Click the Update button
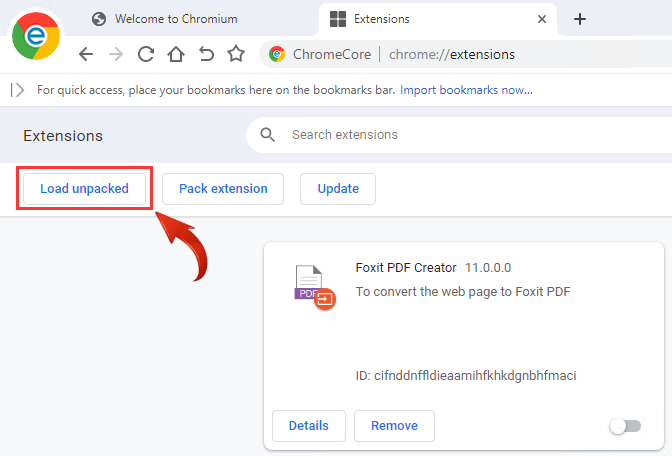Viewport: 672px width, 456px height. click(338, 189)
